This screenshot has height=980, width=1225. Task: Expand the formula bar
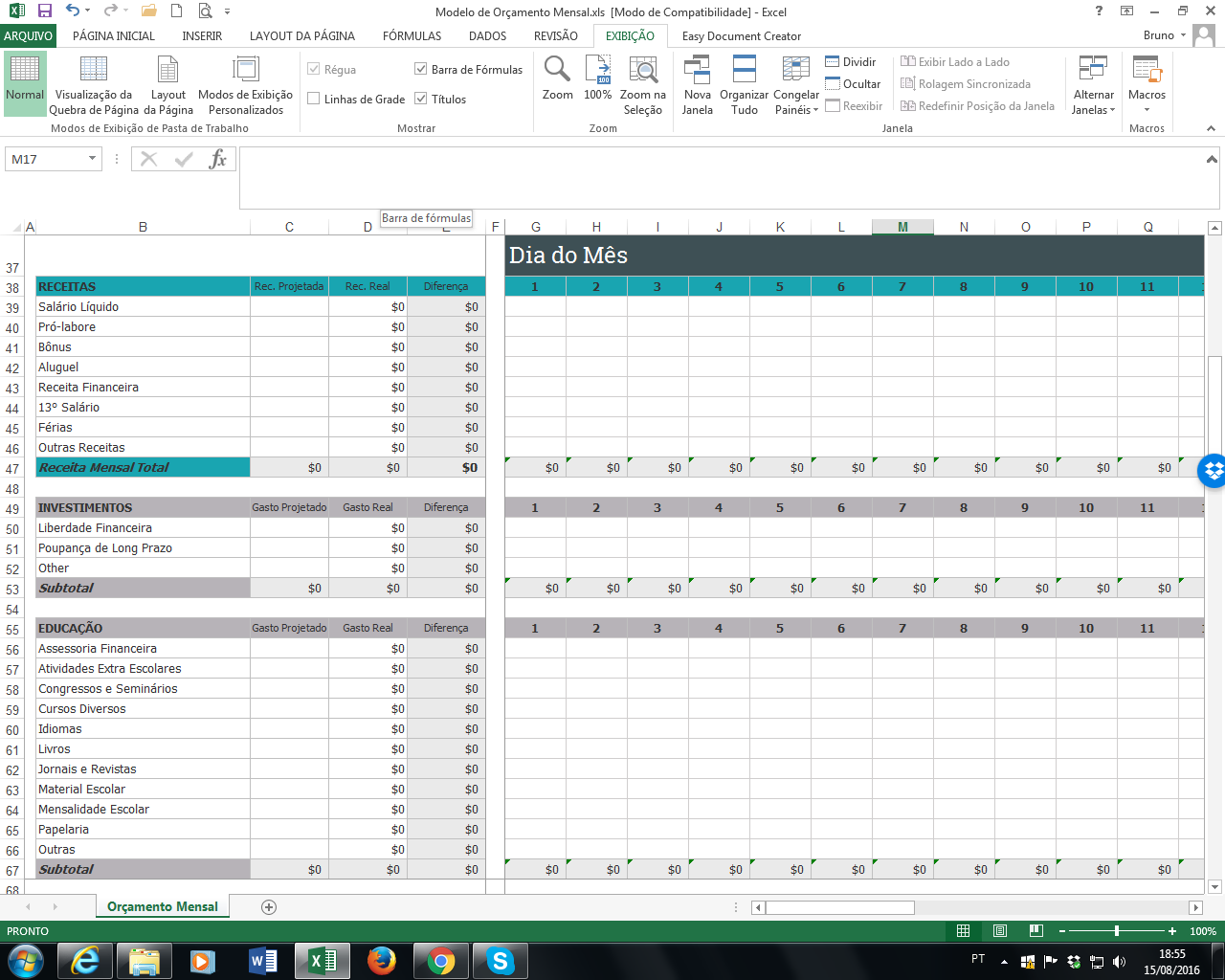[1212, 160]
